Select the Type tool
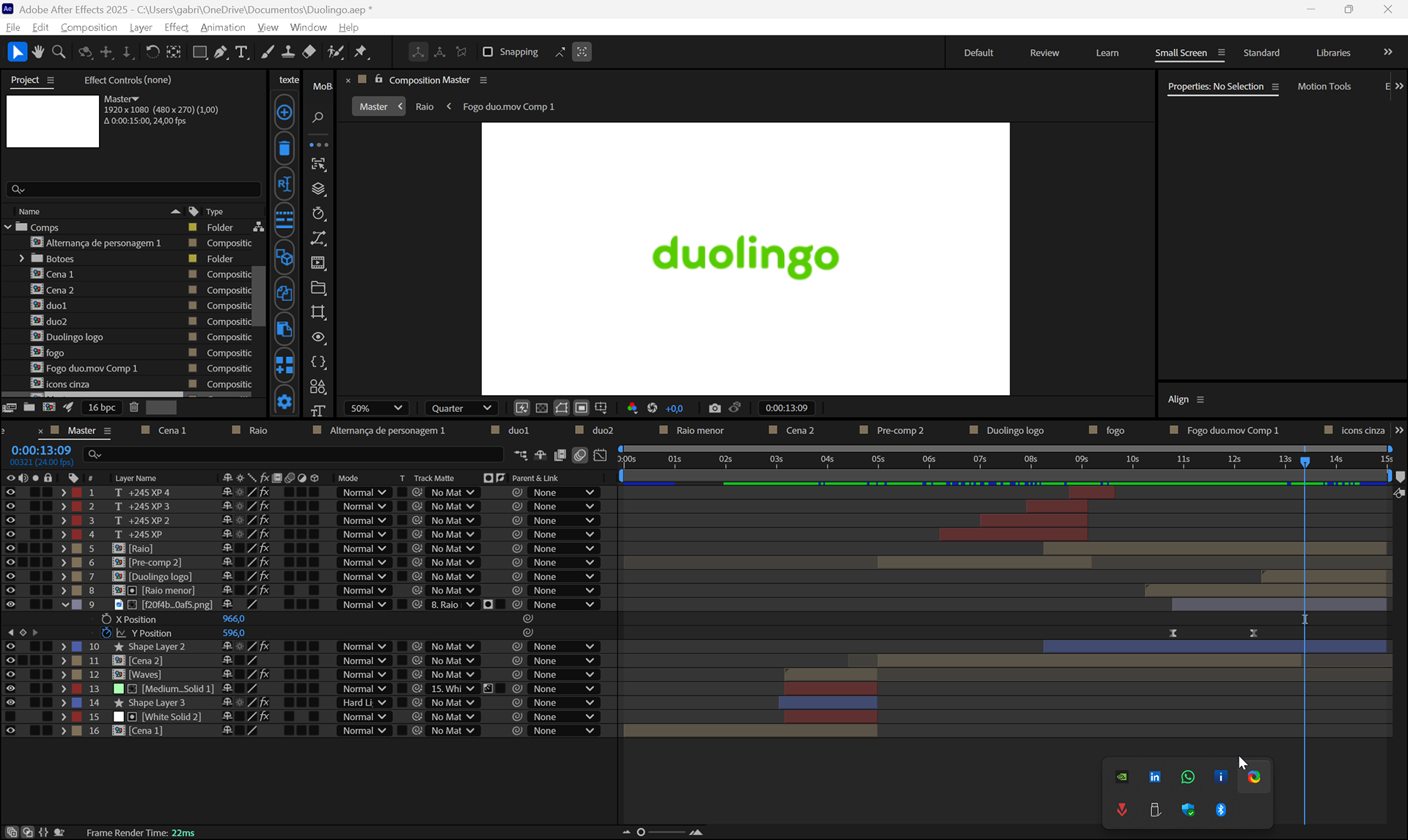Image resolution: width=1408 pixels, height=840 pixels. click(x=241, y=52)
